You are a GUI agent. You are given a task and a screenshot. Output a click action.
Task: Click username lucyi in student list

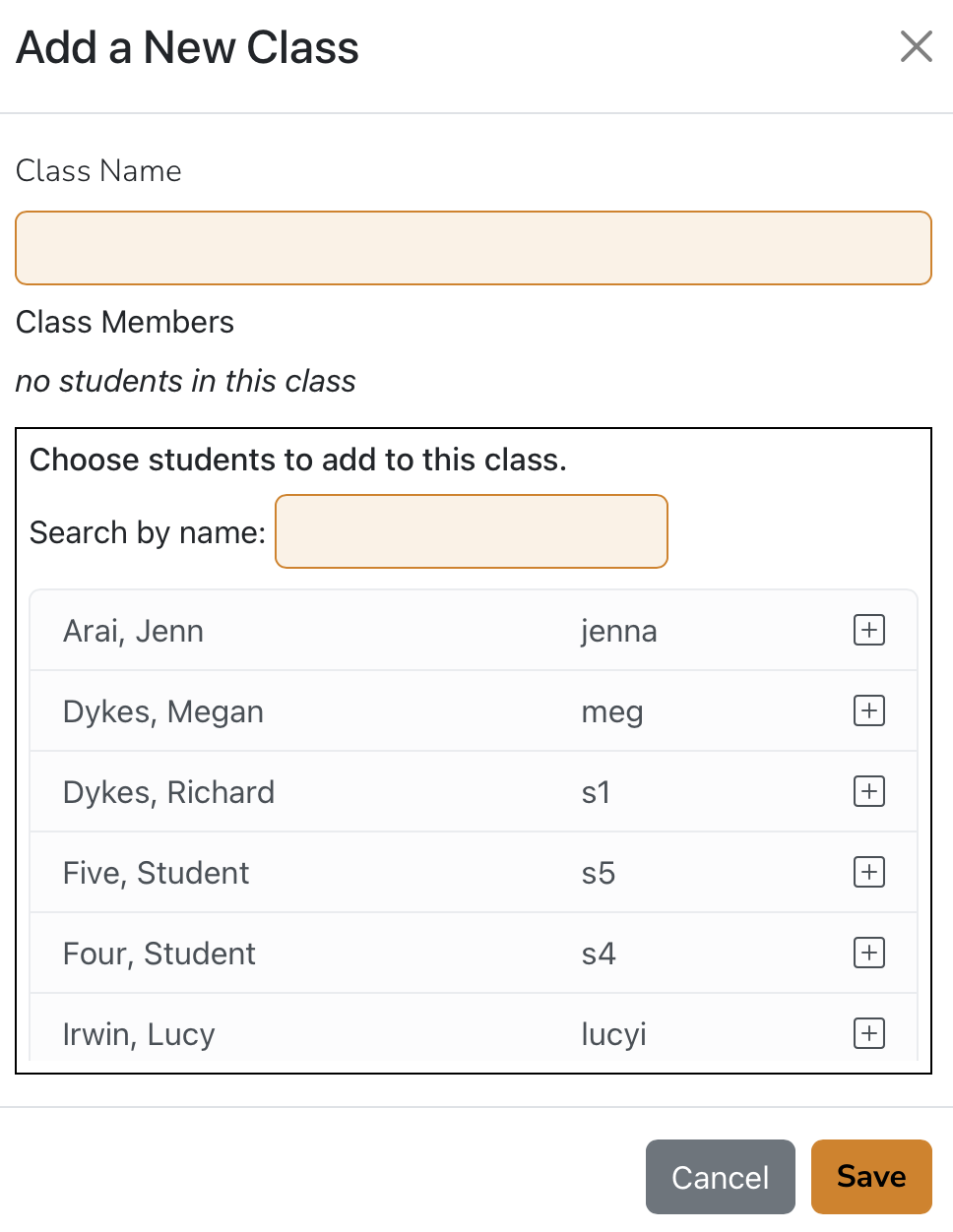(x=613, y=1034)
